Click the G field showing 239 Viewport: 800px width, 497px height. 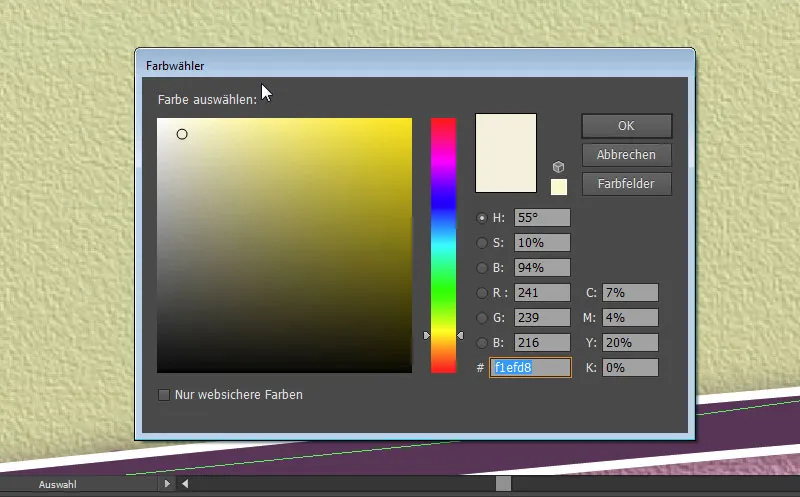pos(542,318)
